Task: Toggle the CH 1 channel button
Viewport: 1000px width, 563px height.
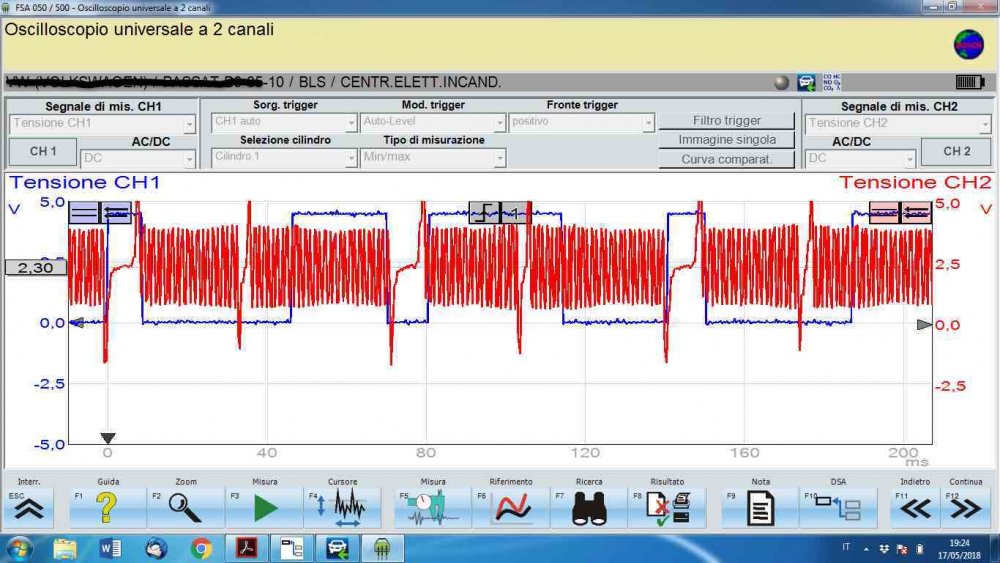Action: [43, 151]
